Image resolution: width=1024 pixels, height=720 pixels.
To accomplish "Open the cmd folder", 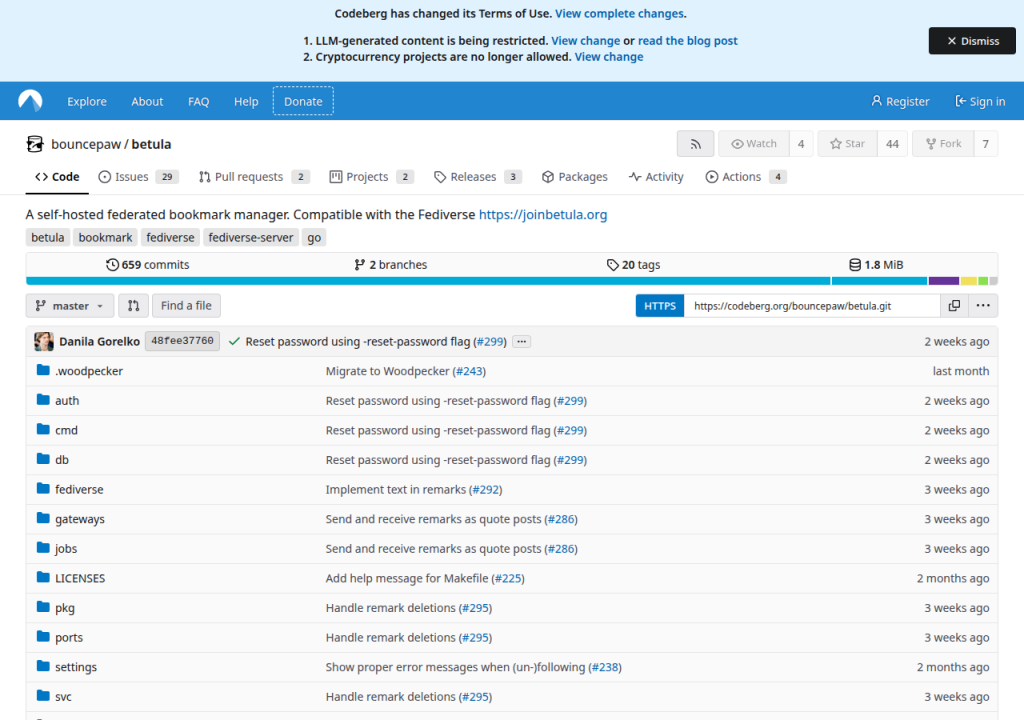I will 66,430.
